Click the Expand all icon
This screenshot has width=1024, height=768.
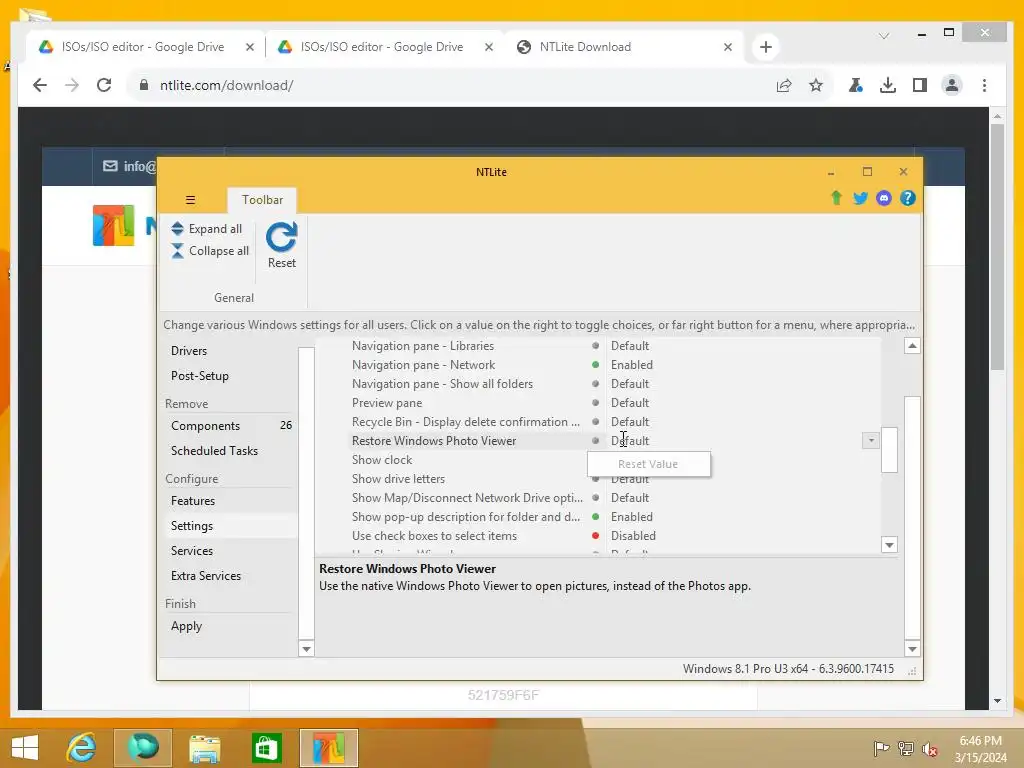(x=177, y=229)
